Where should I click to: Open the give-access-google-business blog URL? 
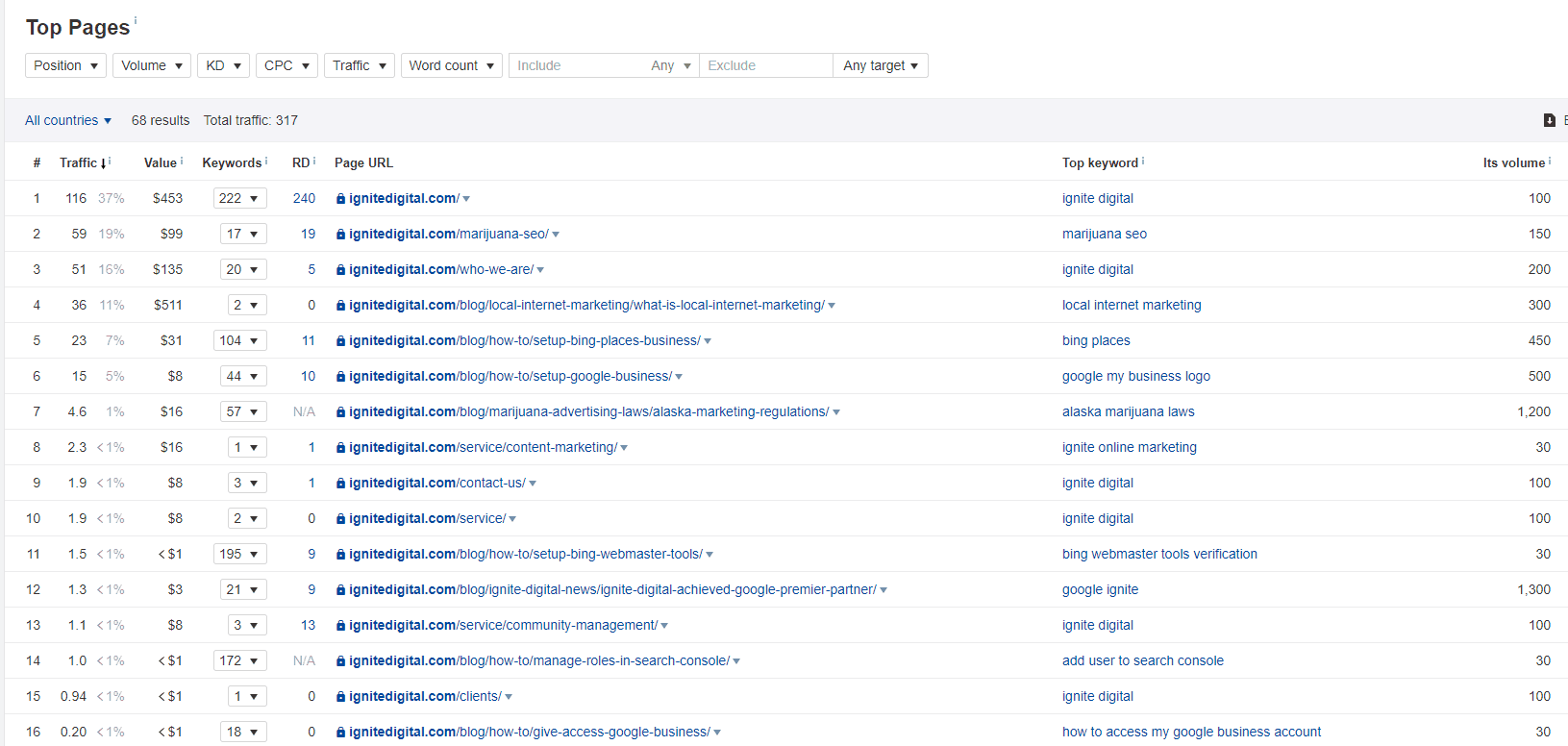(530, 732)
